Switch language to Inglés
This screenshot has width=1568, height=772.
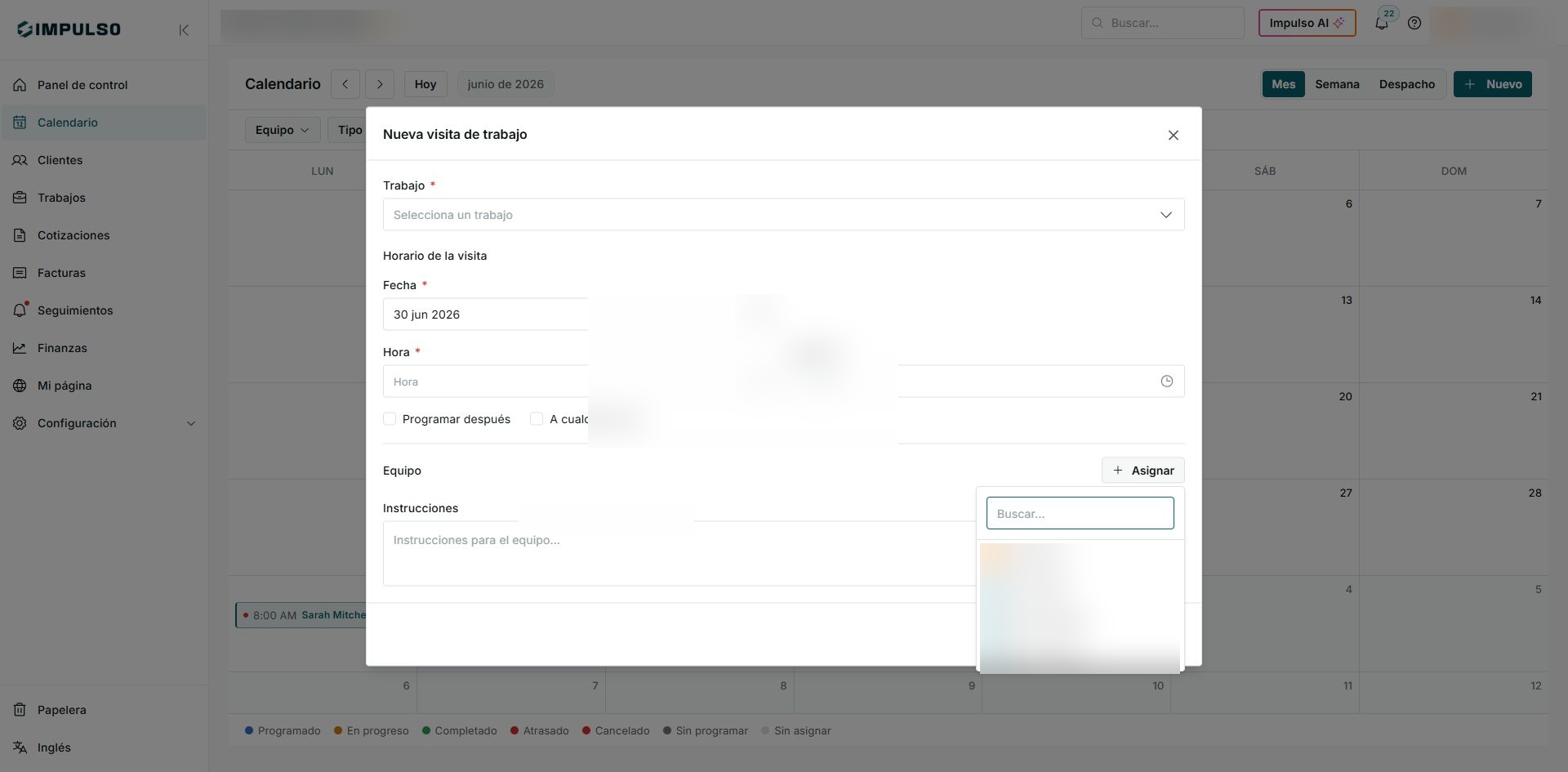coord(104,747)
